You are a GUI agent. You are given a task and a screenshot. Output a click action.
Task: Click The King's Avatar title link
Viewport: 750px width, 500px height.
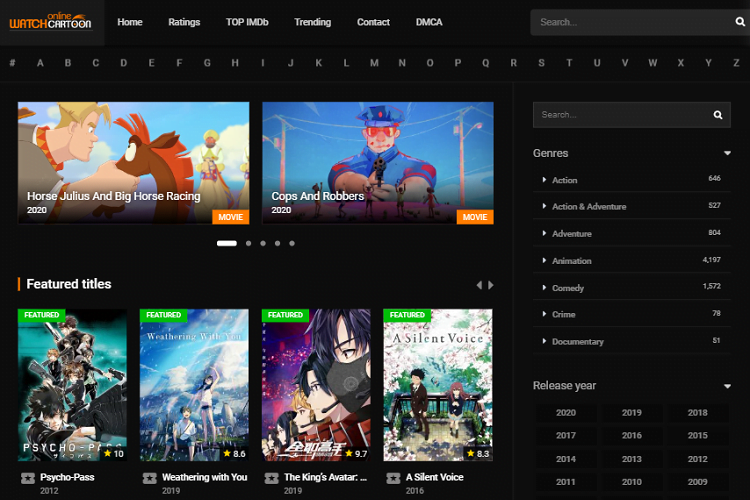(x=326, y=477)
